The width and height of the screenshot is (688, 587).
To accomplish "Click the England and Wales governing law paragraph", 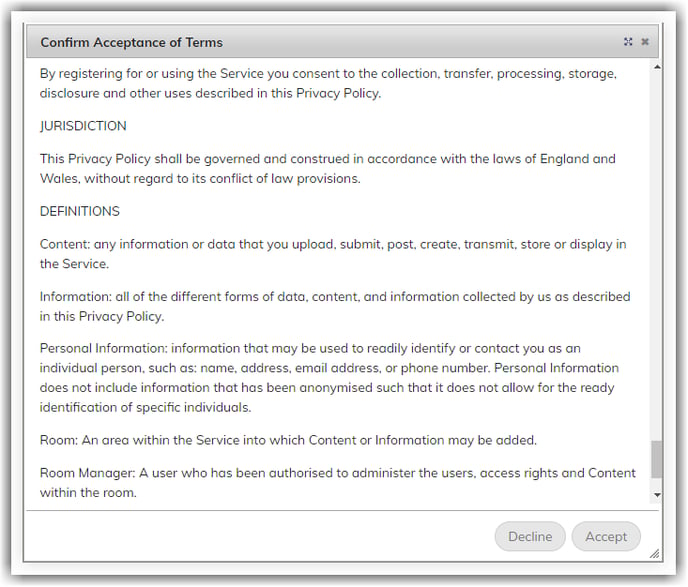I will tap(328, 168).
